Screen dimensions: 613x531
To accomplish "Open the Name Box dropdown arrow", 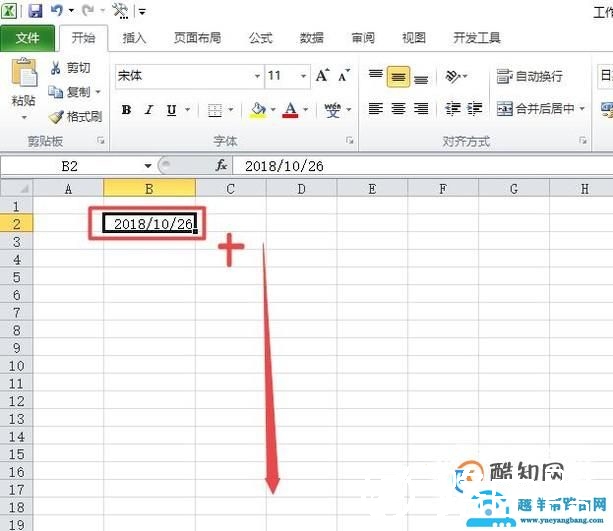I will 148,166.
